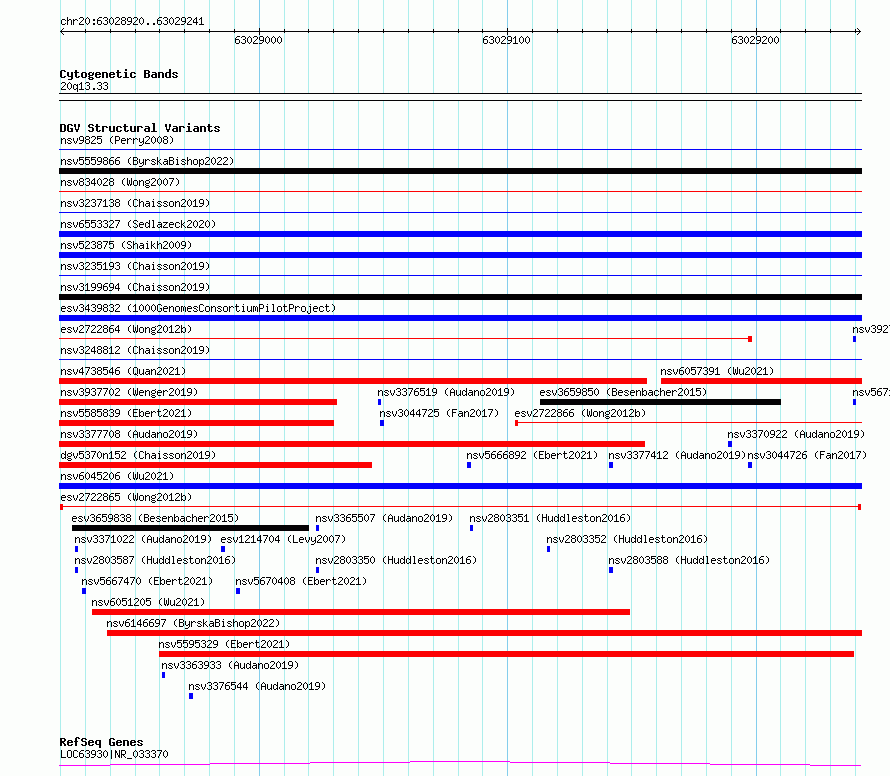Click the nsv9825 (Perry2008) variant label
Image resolution: width=890 pixels, height=776 pixels.
[x=117, y=140]
